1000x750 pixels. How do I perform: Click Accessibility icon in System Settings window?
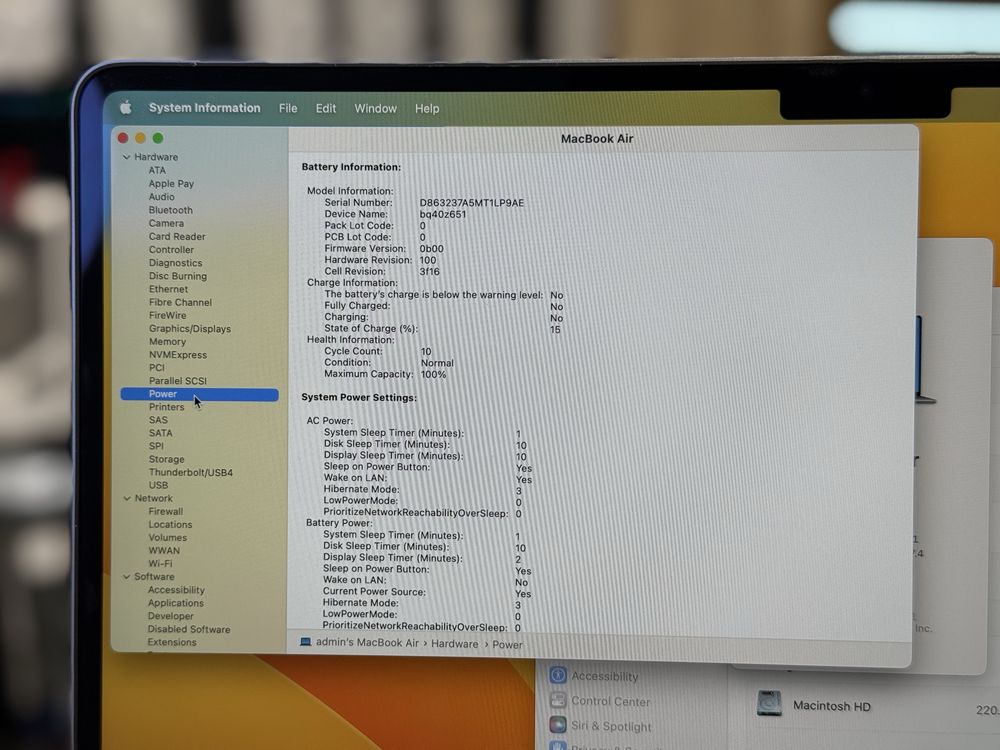click(x=558, y=675)
